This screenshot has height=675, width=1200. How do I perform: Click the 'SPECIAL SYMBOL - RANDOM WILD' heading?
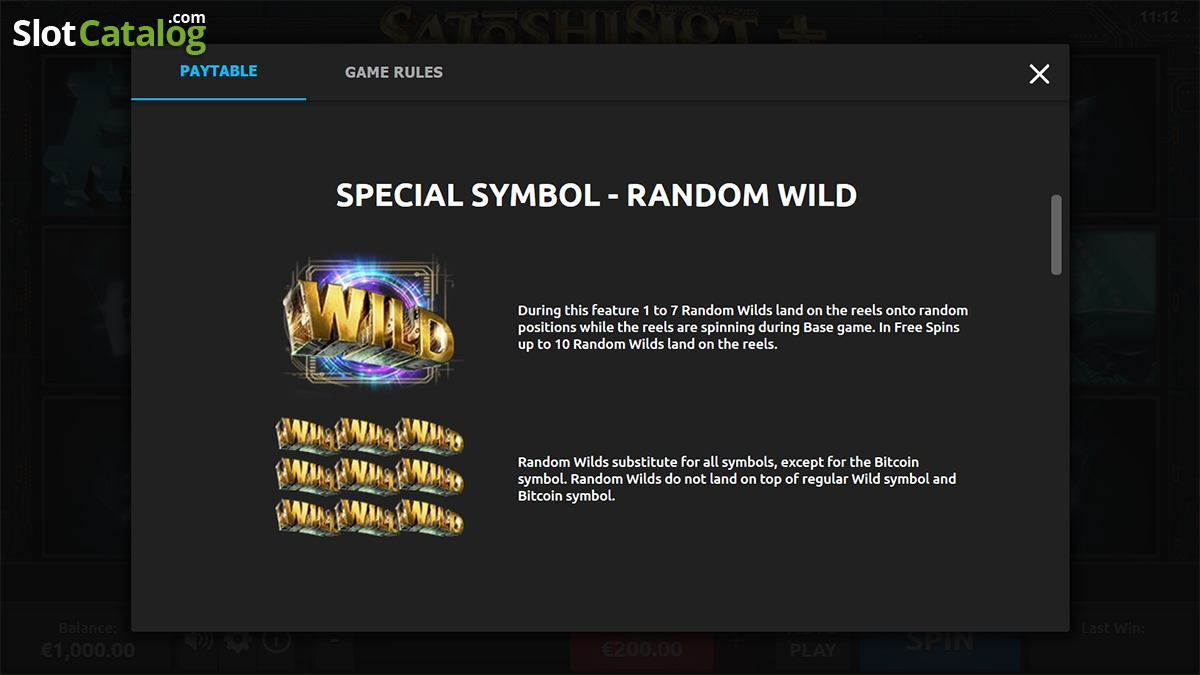coord(596,195)
